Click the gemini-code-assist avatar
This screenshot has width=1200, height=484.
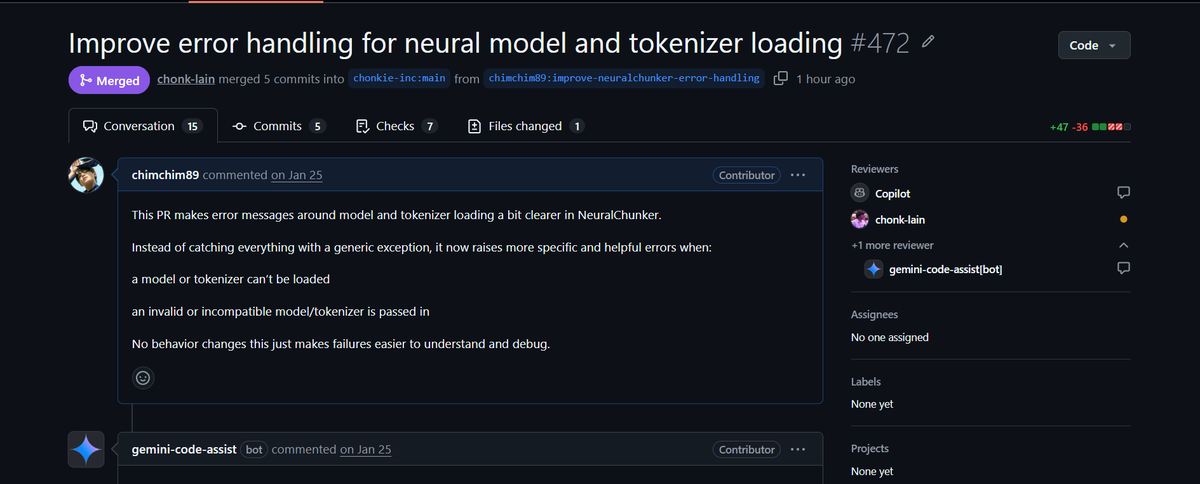[x=86, y=450]
